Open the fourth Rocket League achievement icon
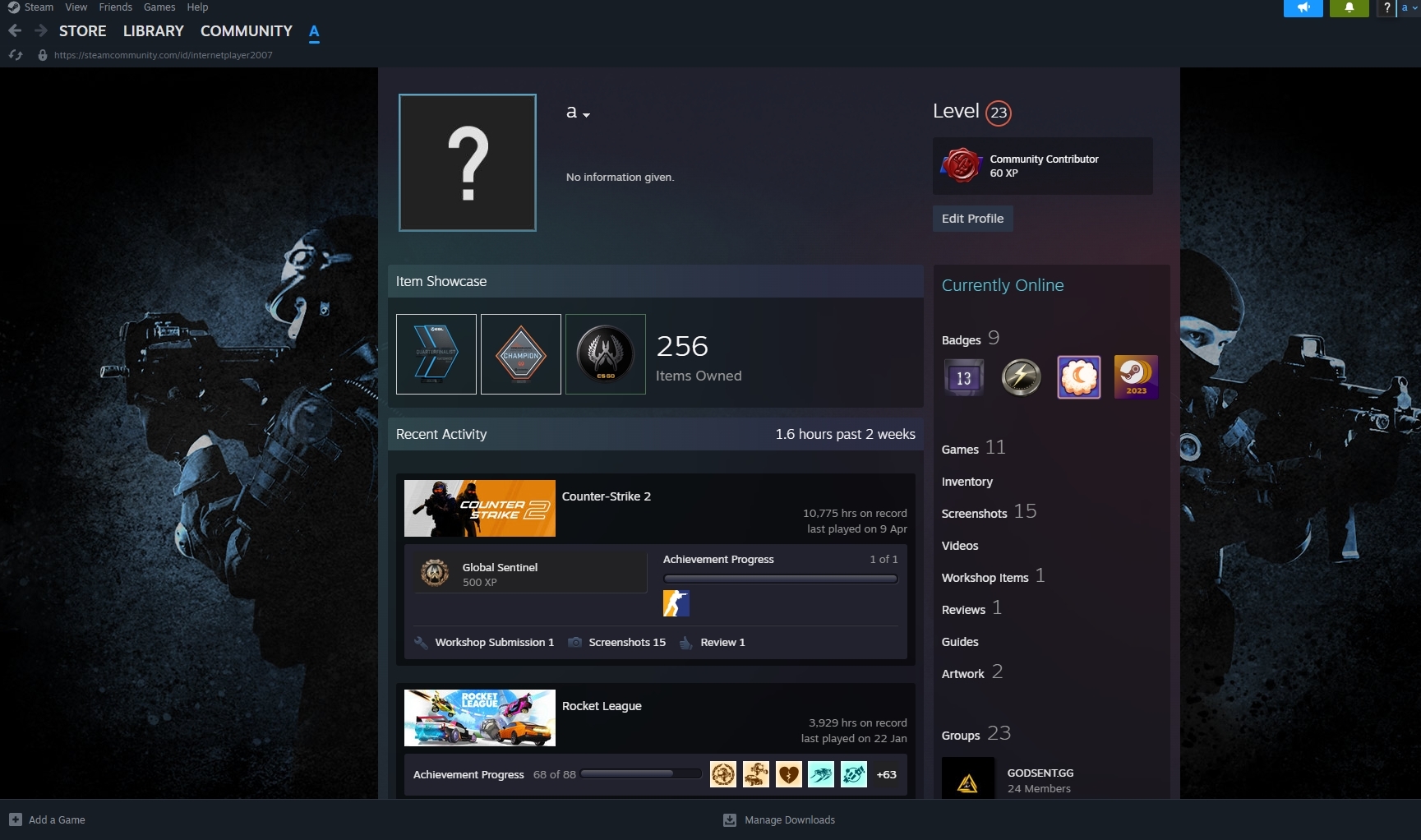Viewport: 1421px width, 840px height. [821, 774]
